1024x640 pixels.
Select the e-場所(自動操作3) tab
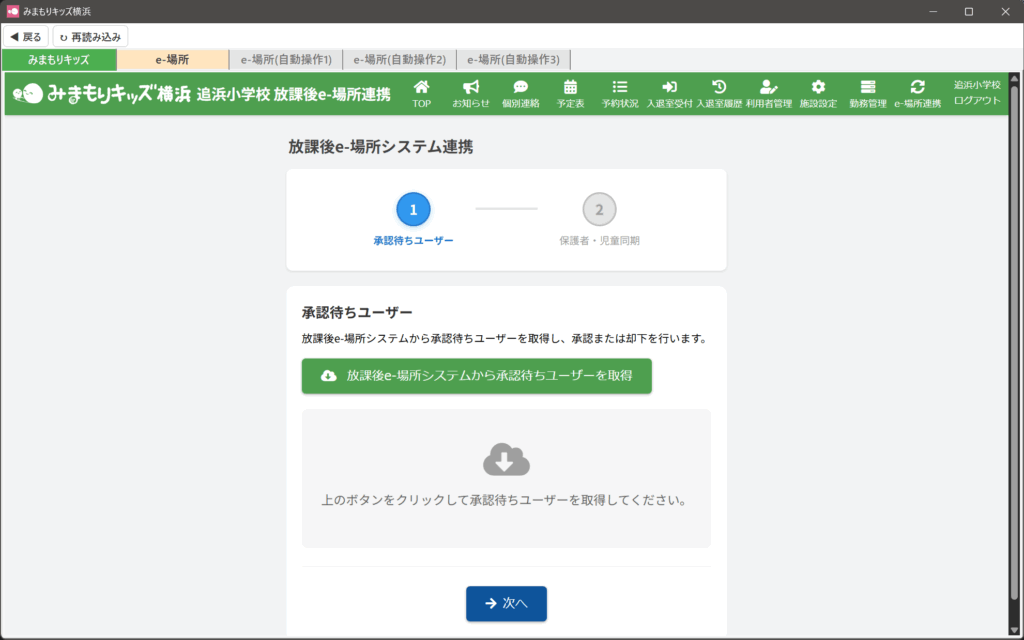pos(513,60)
